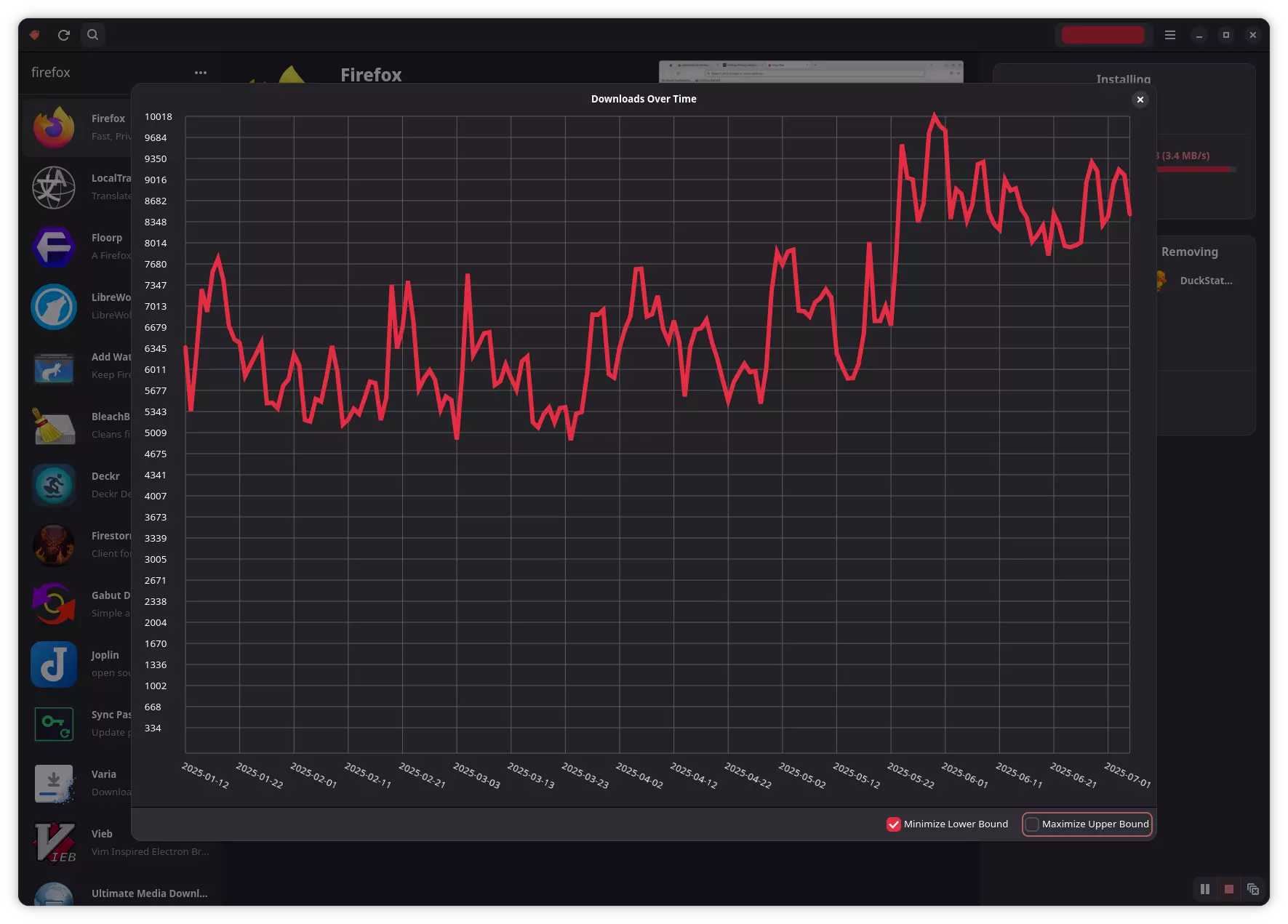This screenshot has width=1288, height=924.
Task: Click the Removing section heading
Action: [1190, 252]
